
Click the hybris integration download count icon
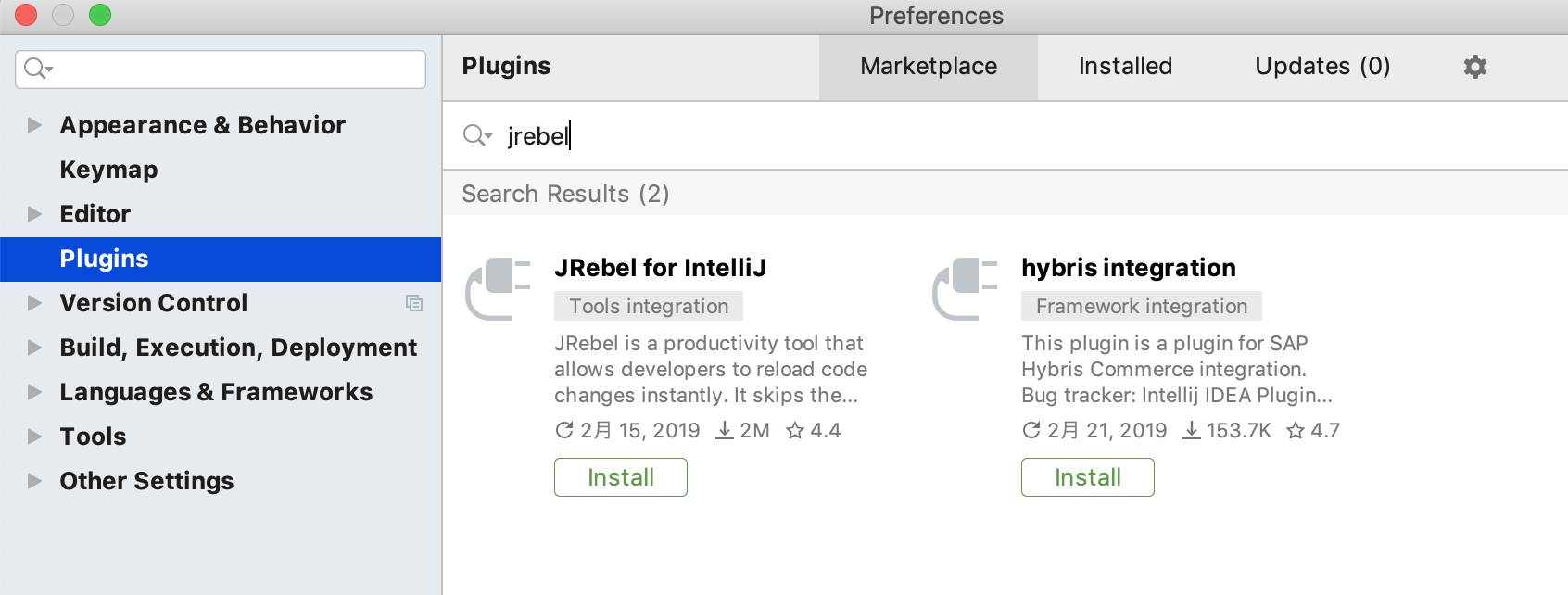coord(1192,431)
